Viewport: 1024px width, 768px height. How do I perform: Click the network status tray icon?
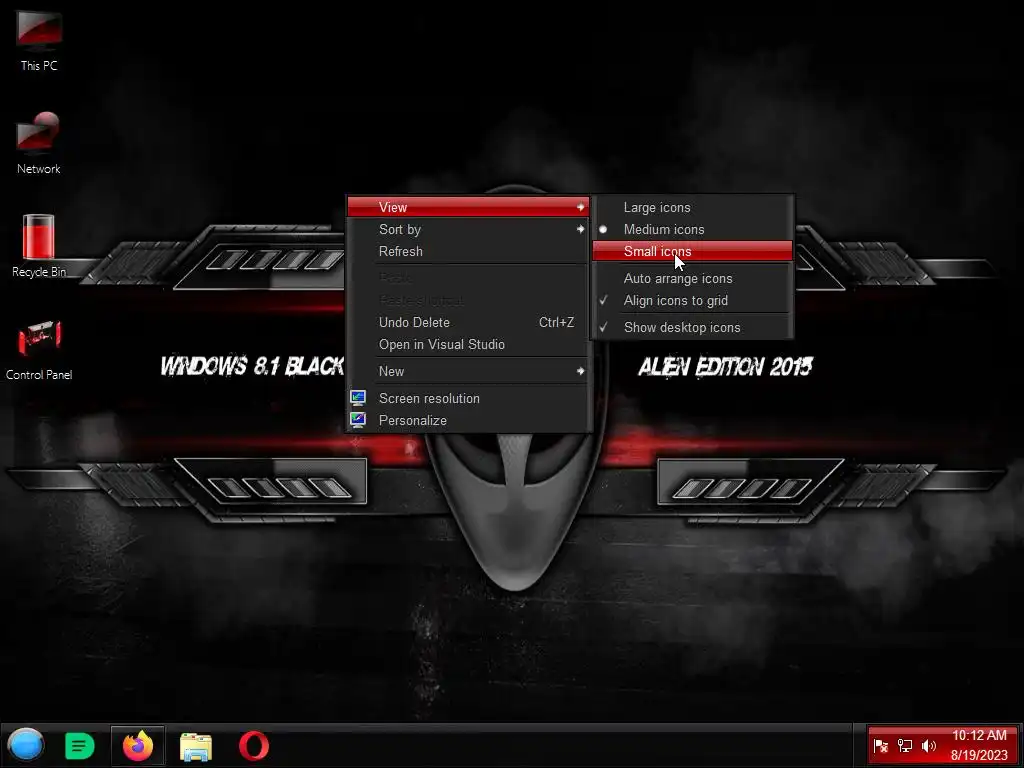tap(904, 746)
